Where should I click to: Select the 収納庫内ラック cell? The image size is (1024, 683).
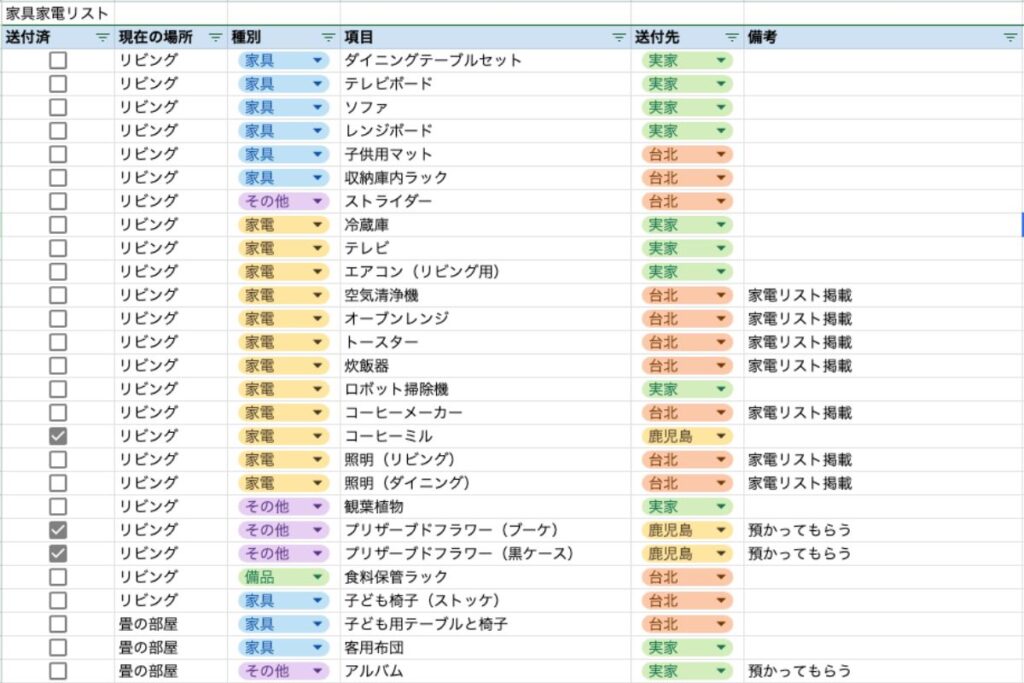coord(485,178)
